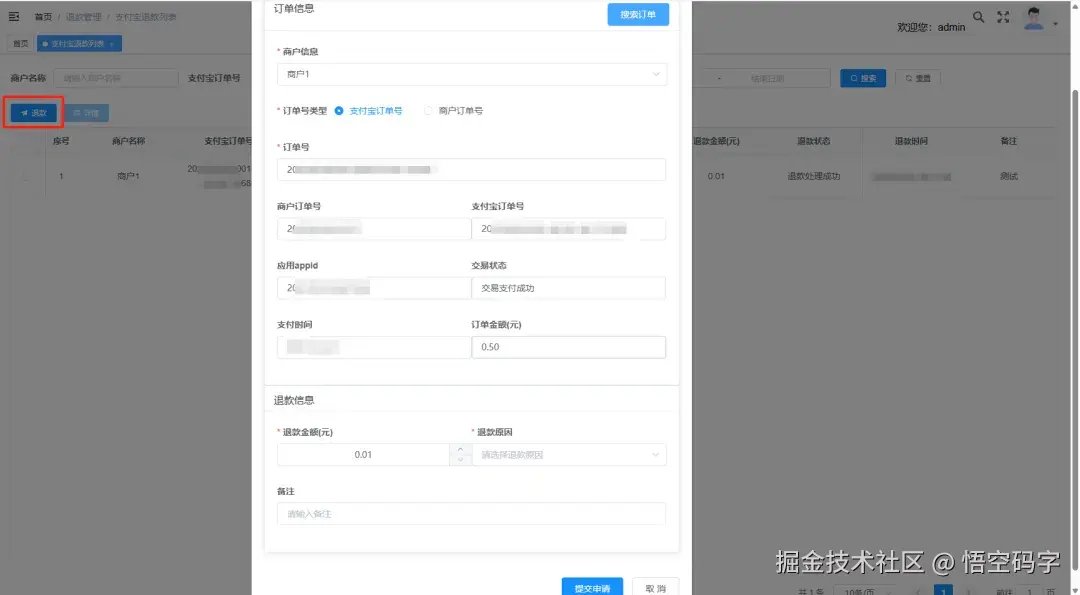This screenshot has height=595, width=1080.
Task: Click the 取消 cancel button
Action: click(x=655, y=588)
